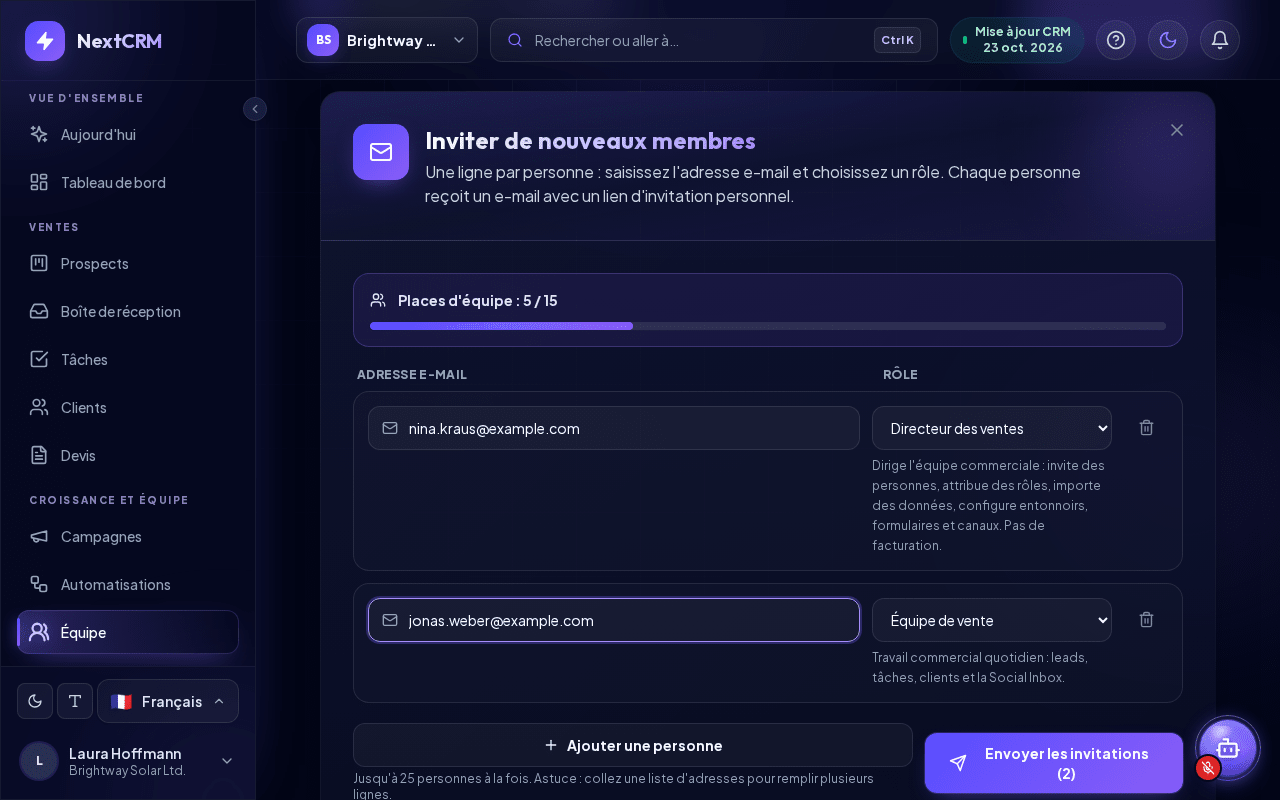The height and width of the screenshot is (800, 1280).
Task: Open the AI assistant robot button
Action: (x=1228, y=748)
